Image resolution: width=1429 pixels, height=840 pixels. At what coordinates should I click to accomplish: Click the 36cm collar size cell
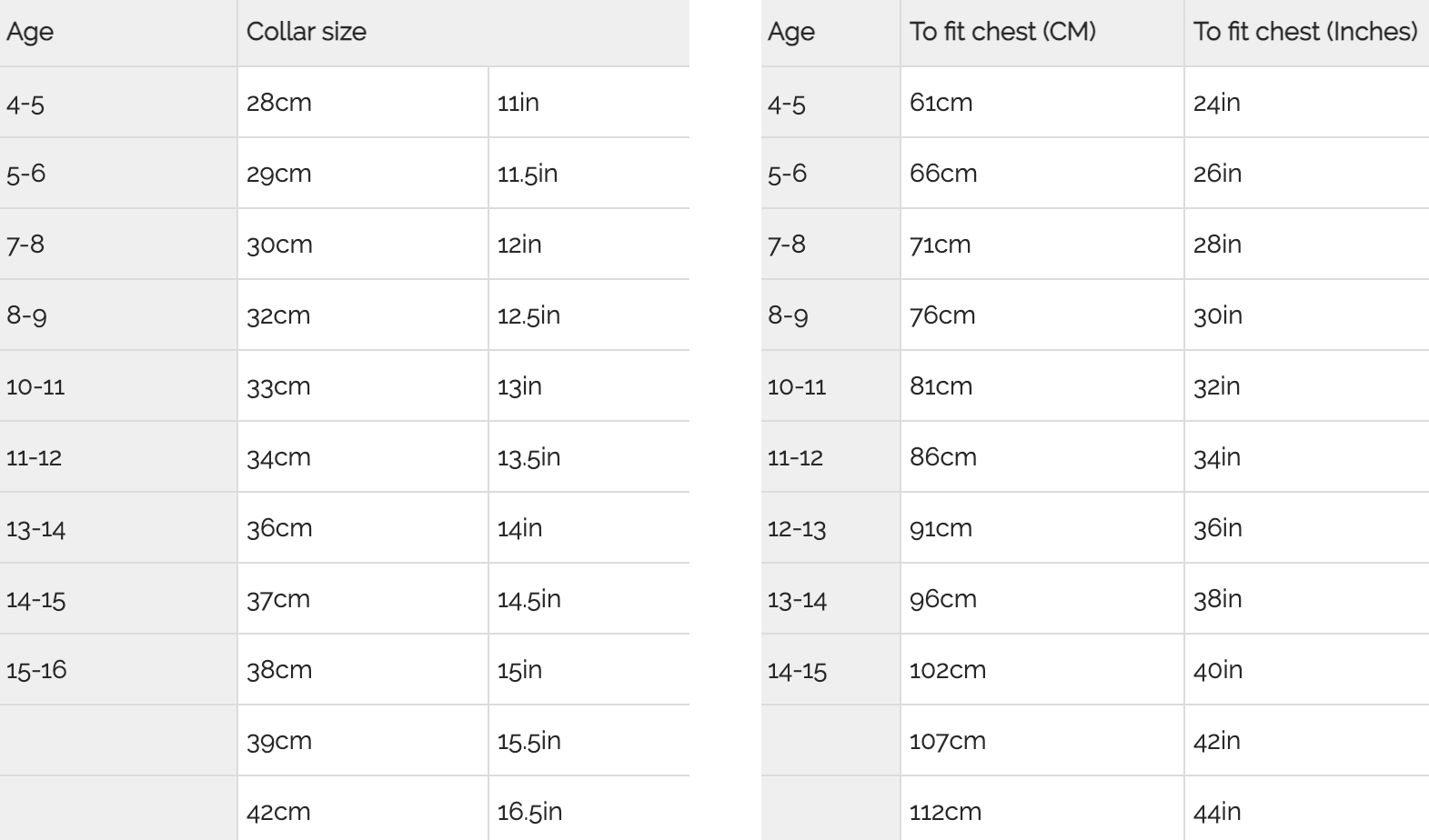279,528
